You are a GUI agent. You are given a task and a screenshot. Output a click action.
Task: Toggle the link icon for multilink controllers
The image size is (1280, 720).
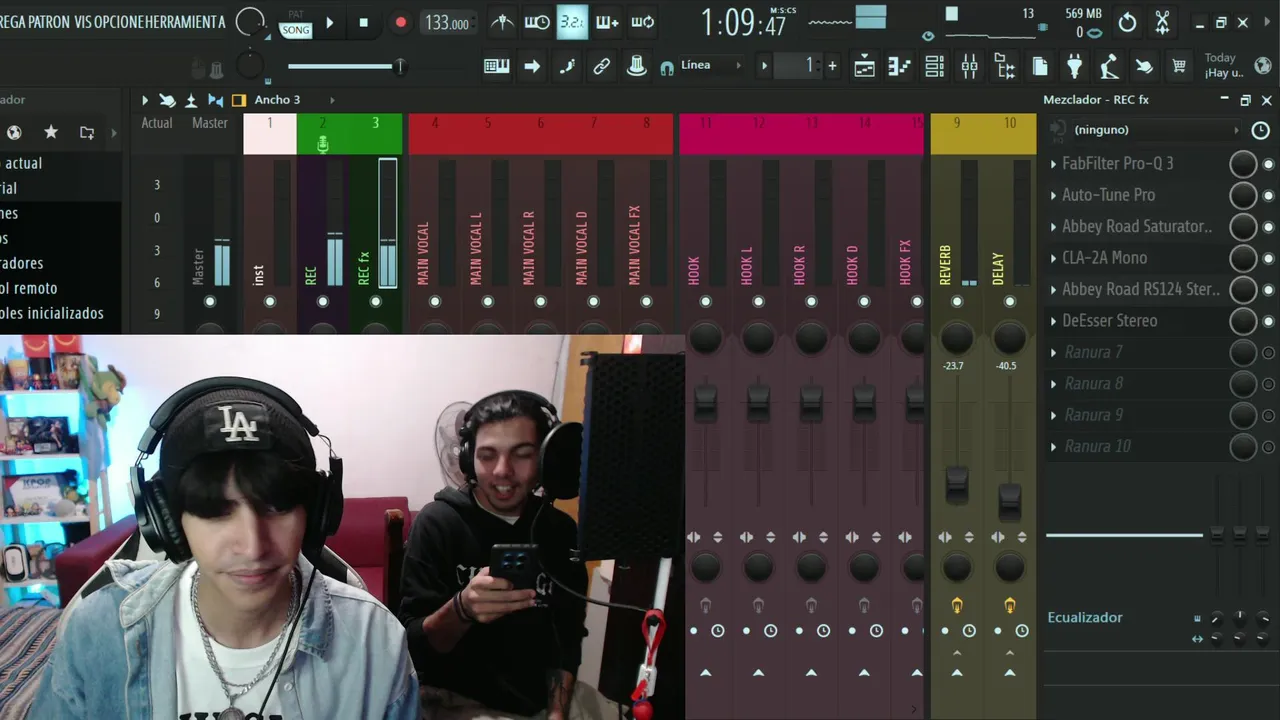[601, 67]
